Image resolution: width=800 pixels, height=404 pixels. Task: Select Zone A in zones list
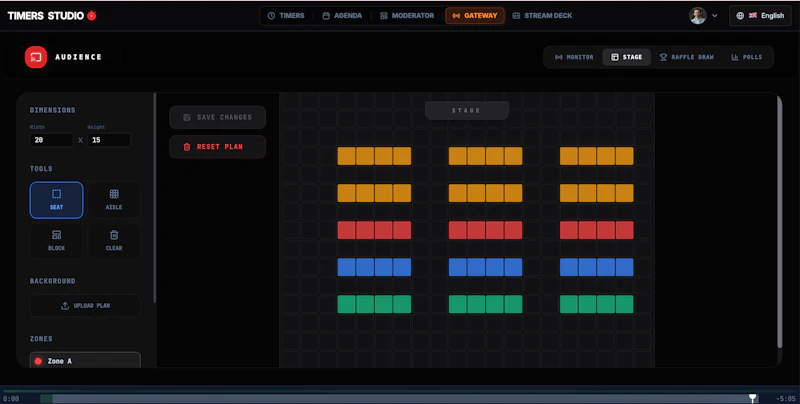click(x=85, y=360)
